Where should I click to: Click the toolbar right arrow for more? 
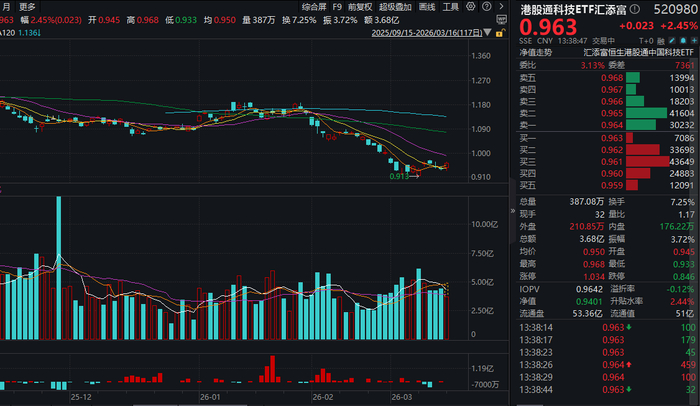(x=501, y=7)
